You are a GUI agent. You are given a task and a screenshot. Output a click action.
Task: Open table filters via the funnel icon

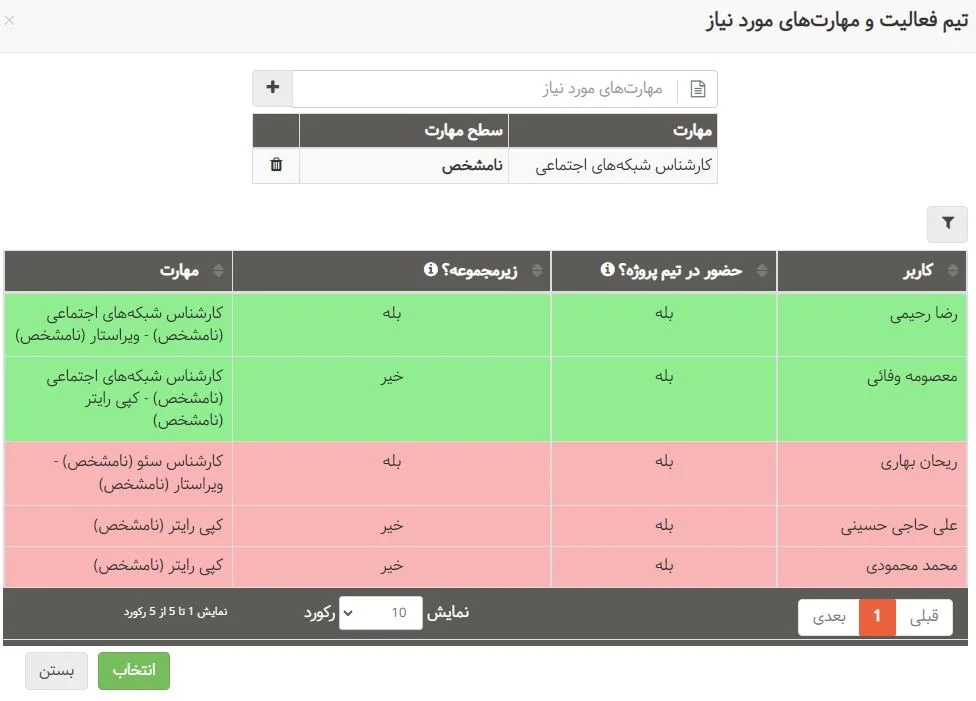point(947,224)
